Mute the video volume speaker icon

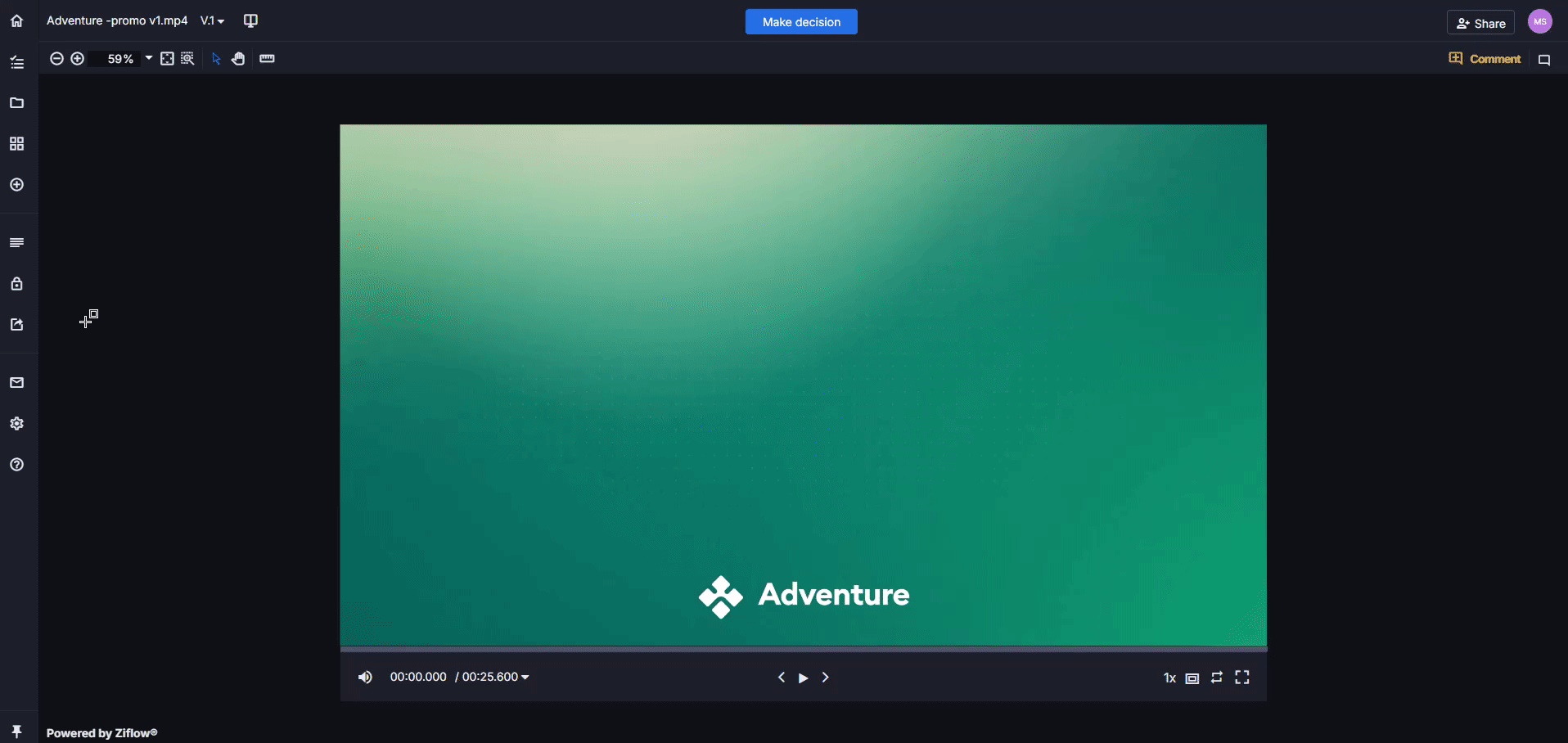pos(365,678)
